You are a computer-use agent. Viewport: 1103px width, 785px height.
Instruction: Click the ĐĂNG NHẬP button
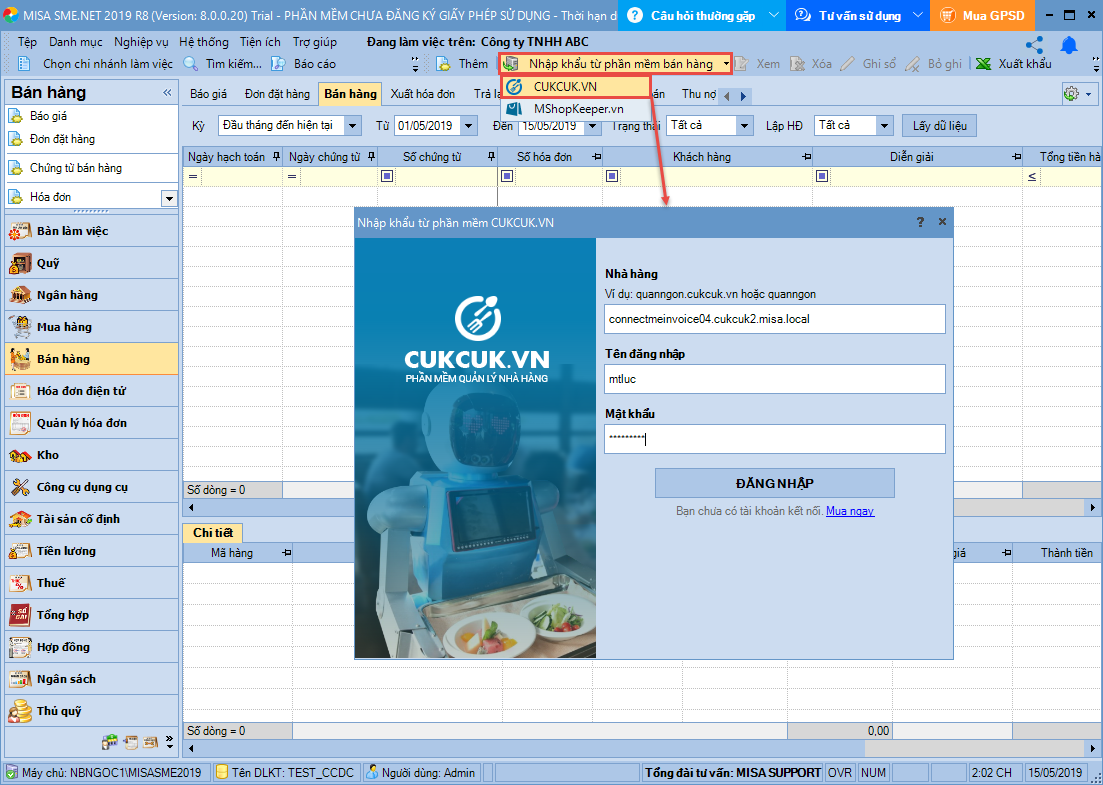click(x=774, y=483)
